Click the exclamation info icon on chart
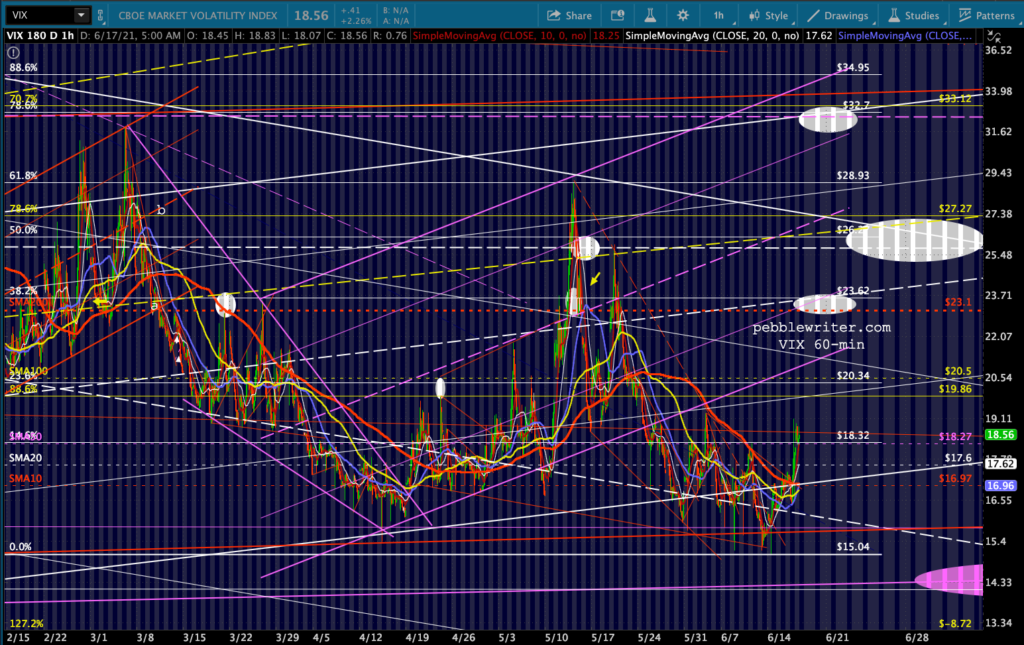The height and width of the screenshot is (645, 1024). coord(13,53)
